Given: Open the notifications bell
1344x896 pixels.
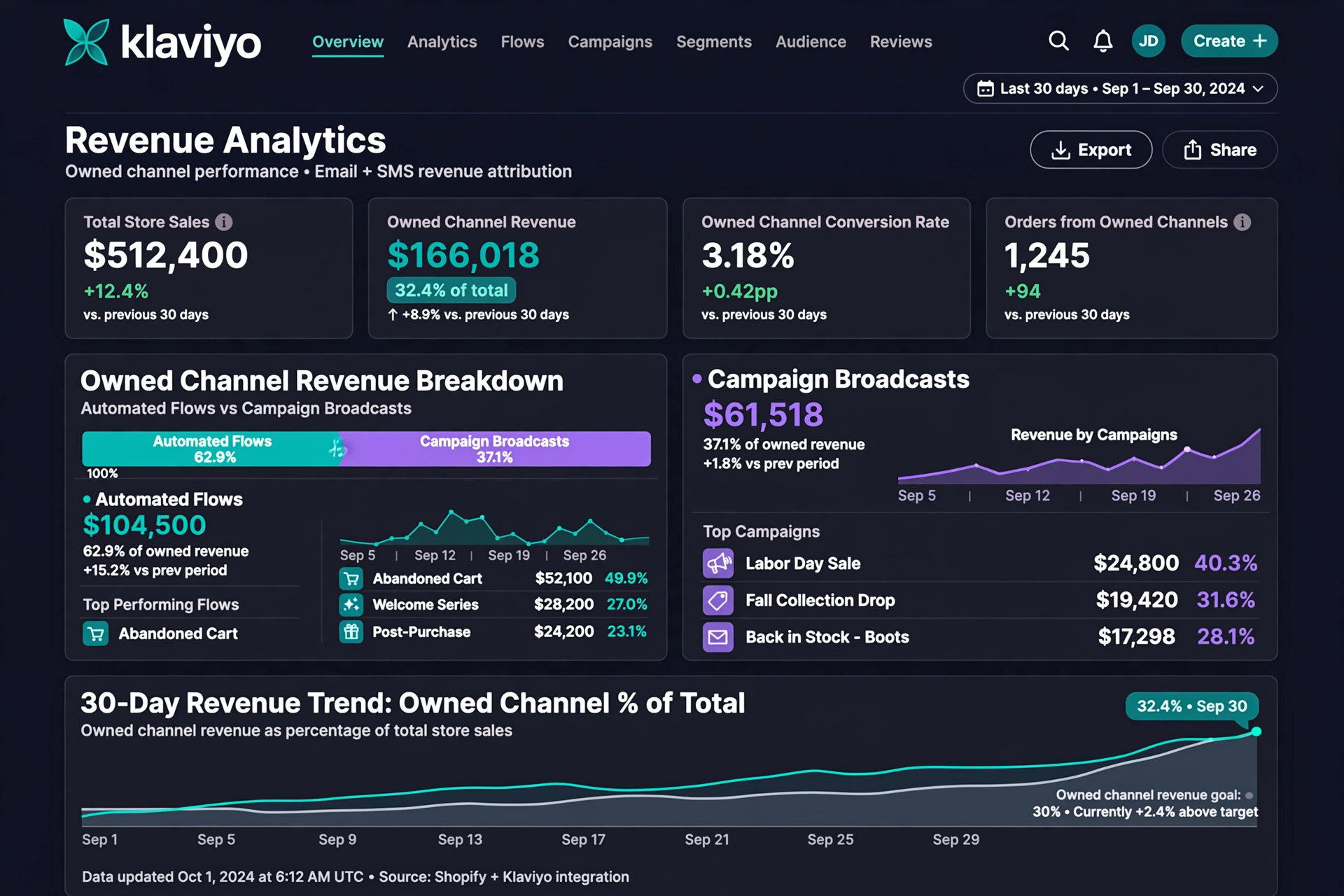Looking at the screenshot, I should tap(1102, 41).
